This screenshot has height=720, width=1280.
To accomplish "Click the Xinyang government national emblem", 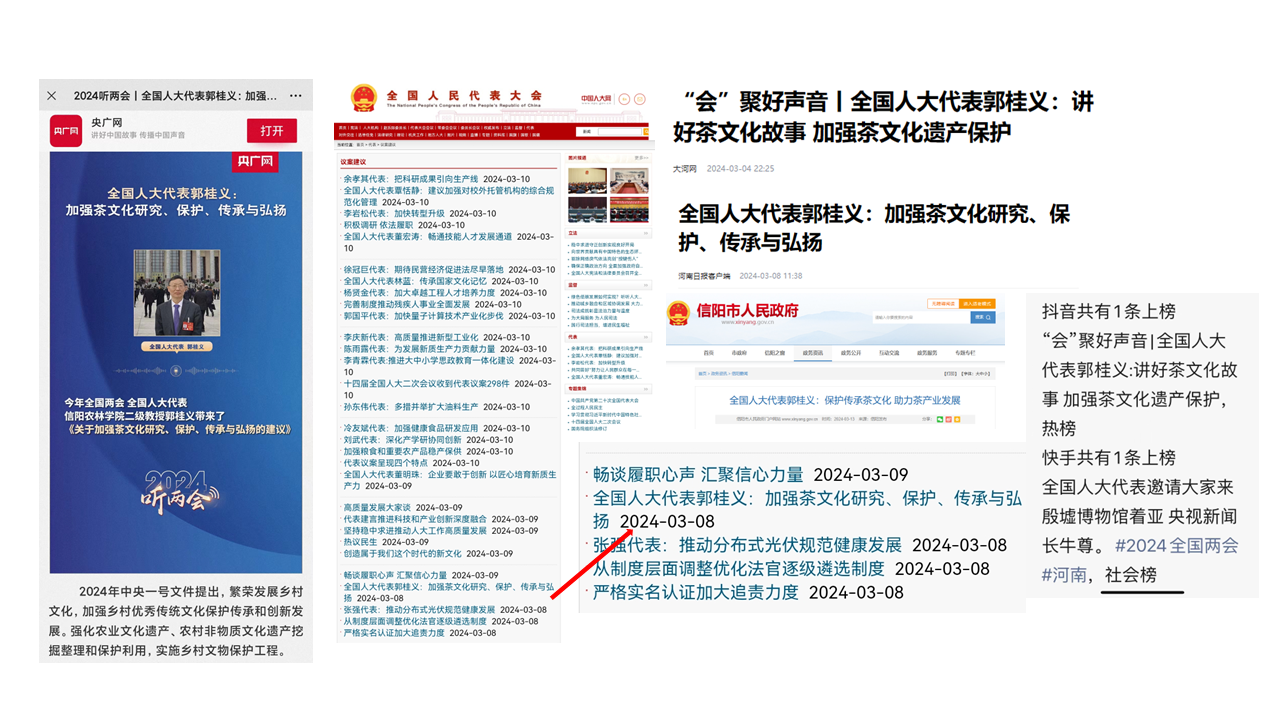I will (679, 313).
